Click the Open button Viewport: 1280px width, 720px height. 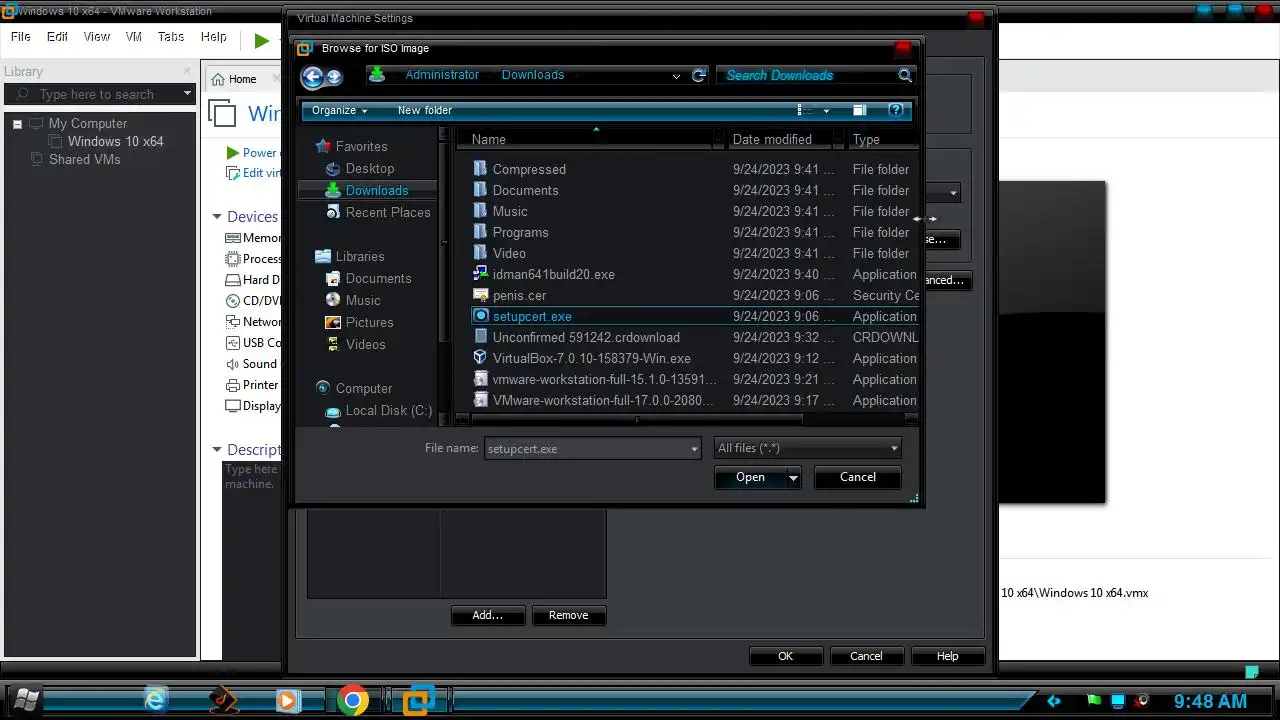tap(750, 478)
